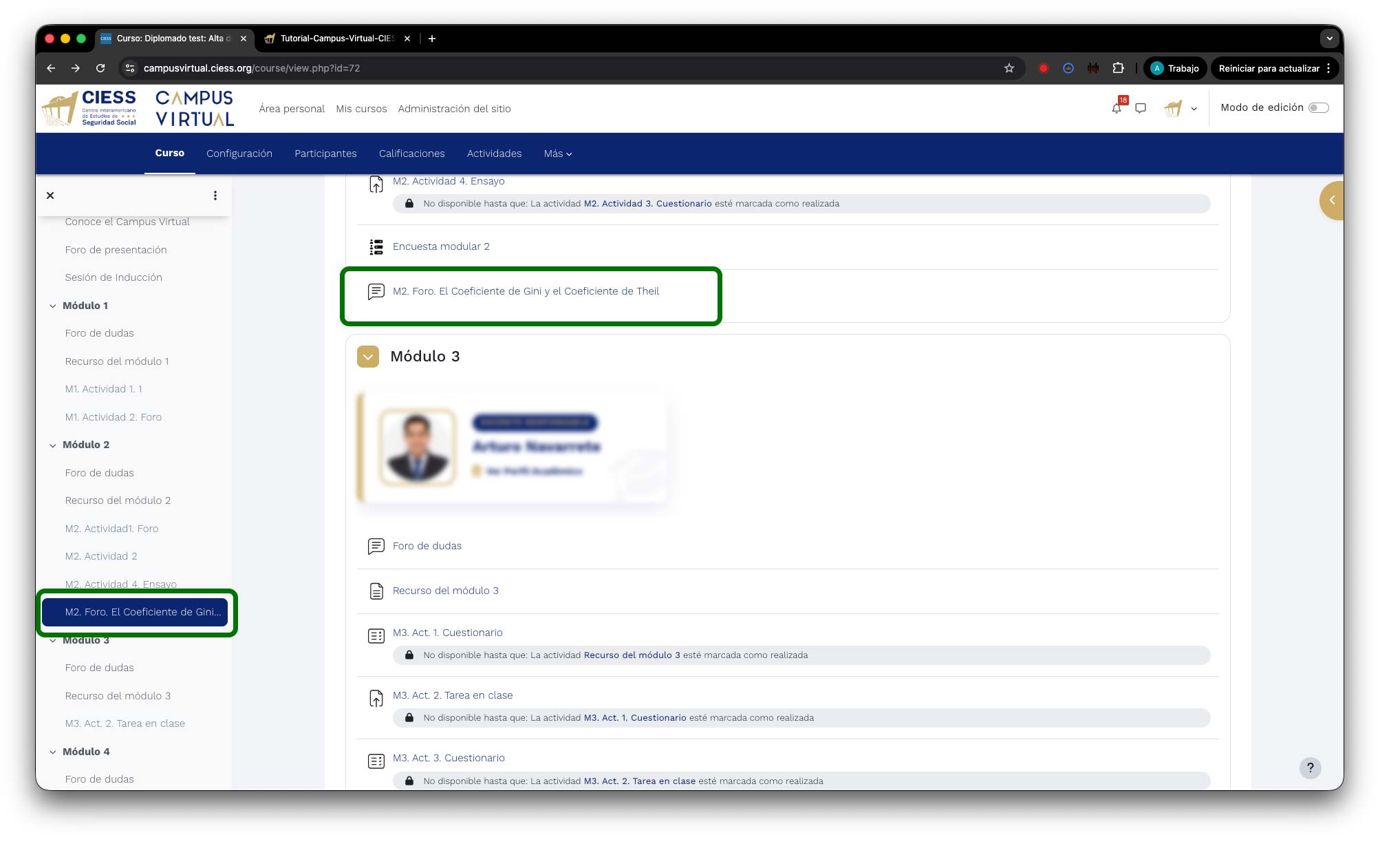The image size is (1400, 857).
Task: Bookmark the page with the star icon
Action: [x=1009, y=68]
